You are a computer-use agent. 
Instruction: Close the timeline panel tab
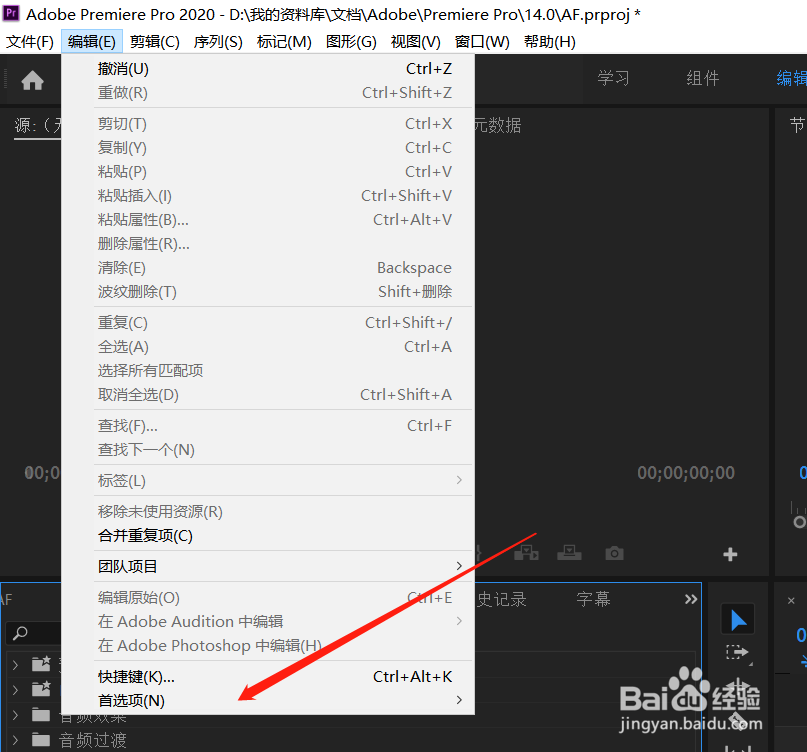pos(791,600)
